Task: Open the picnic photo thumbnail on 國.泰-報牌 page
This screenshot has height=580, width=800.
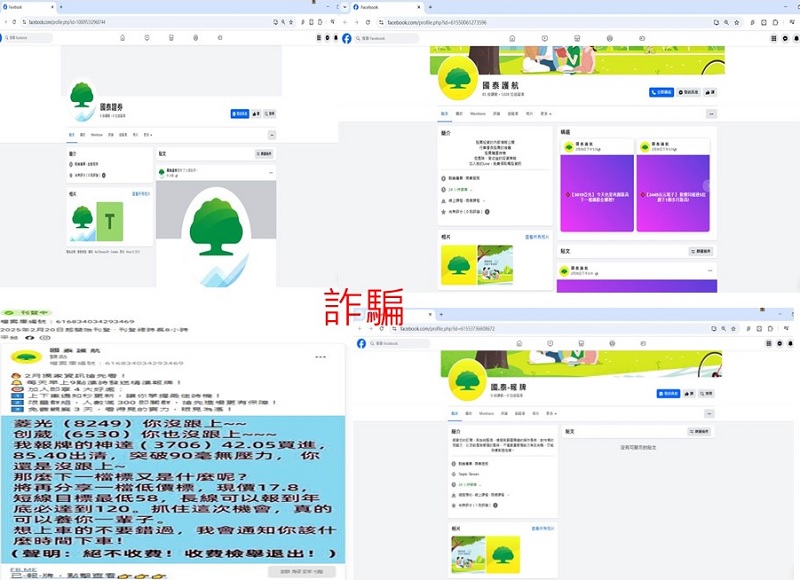Action: (468, 554)
